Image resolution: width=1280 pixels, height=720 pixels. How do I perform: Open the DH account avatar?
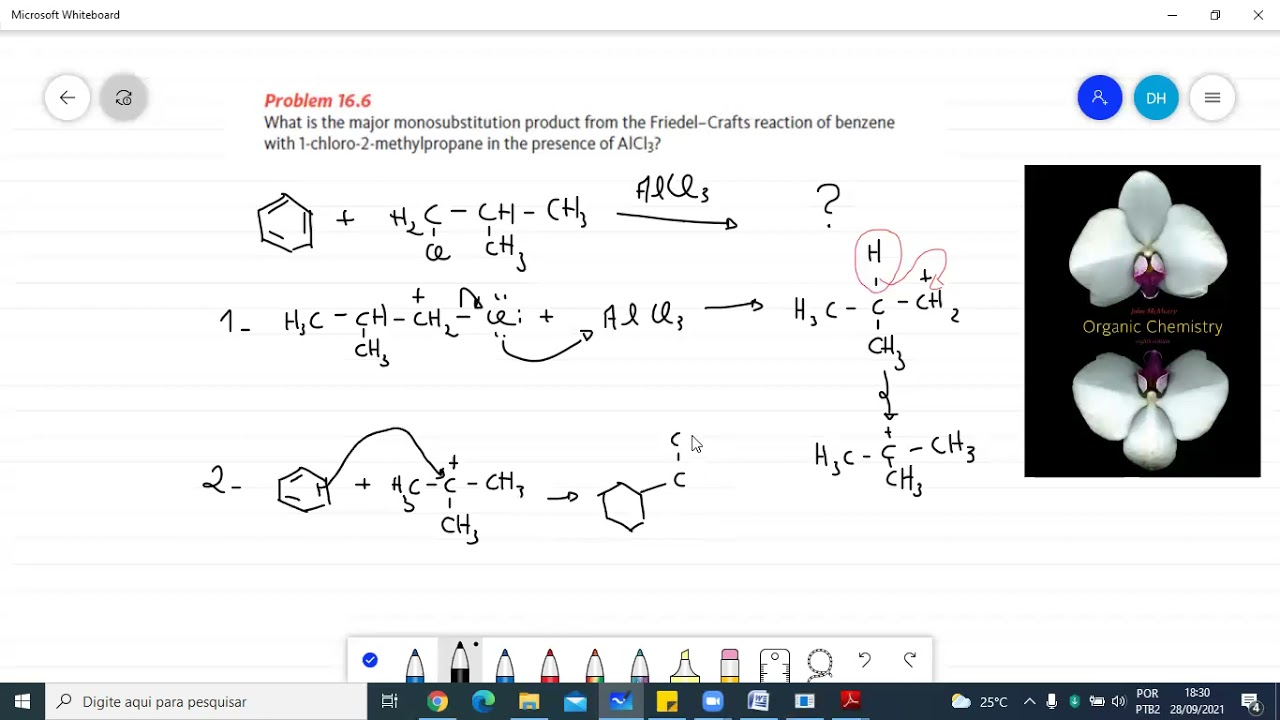(1156, 98)
